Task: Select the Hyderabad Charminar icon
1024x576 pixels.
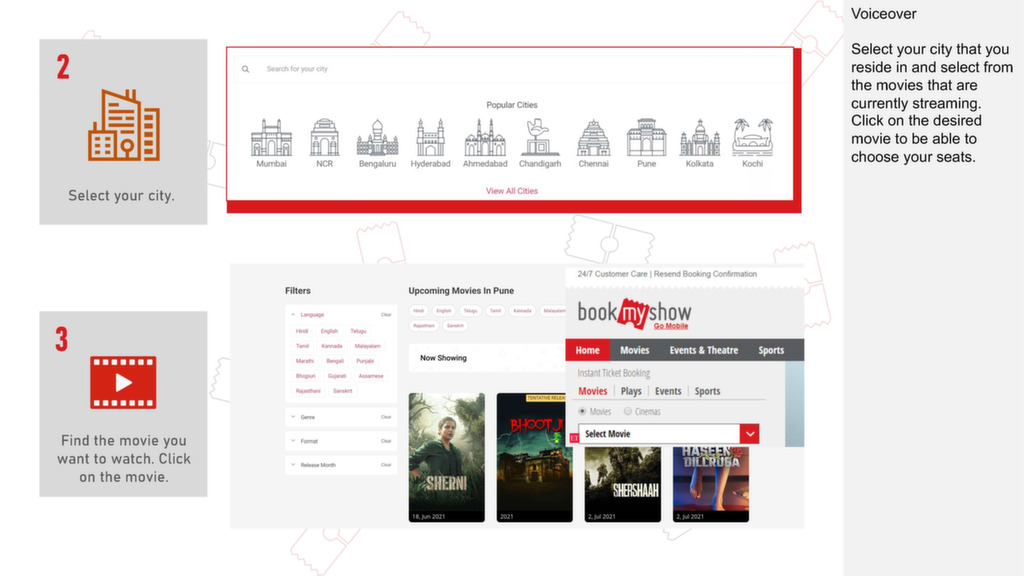Action: point(430,138)
